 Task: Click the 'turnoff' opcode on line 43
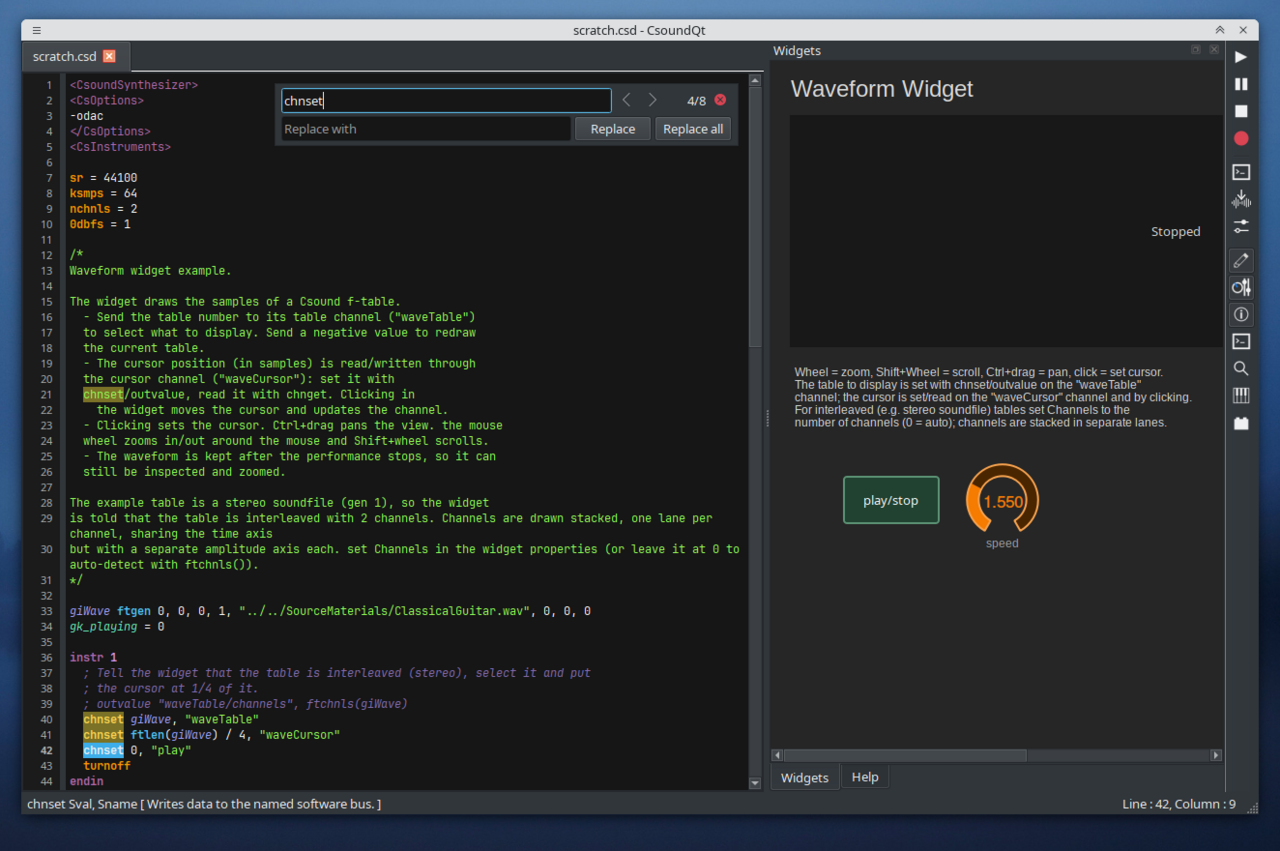tap(107, 766)
